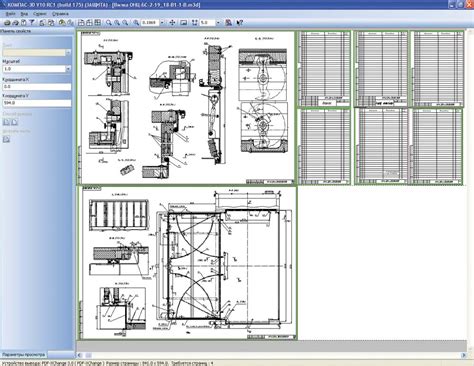This screenshot has height=366, width=474.
Task: Click the 5.0 value field in toolbar
Action: click(x=208, y=23)
